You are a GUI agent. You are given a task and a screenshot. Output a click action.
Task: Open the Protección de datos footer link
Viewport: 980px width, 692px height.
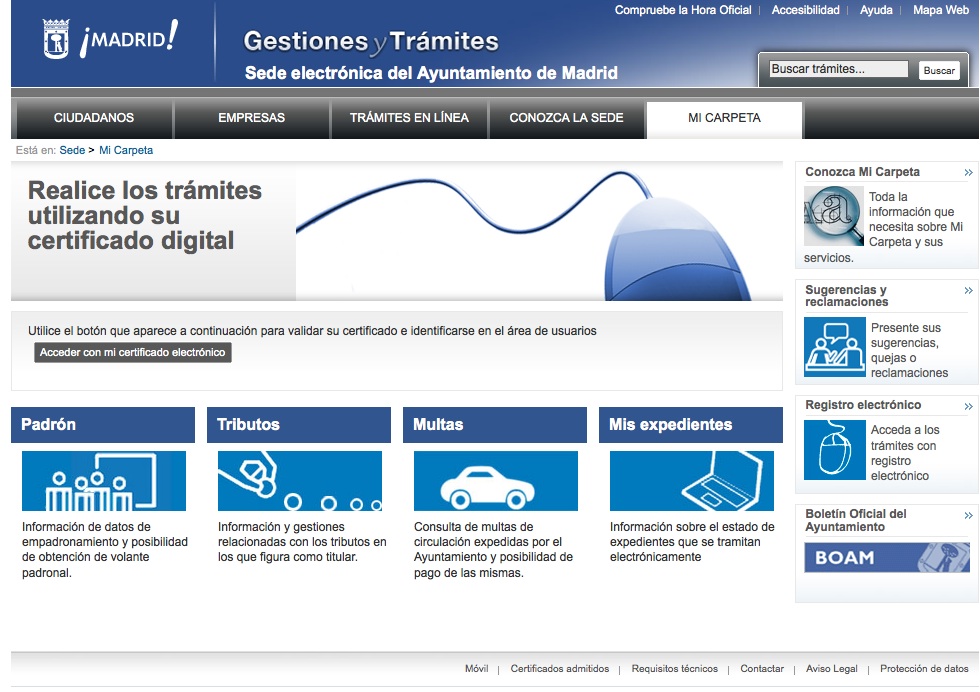coord(924,669)
